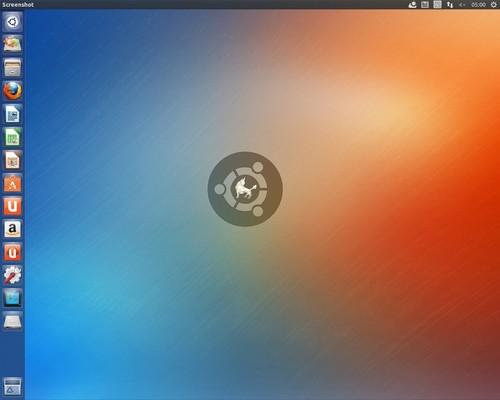Click the keyboard layout indicator
Viewport: 500px width, 400px height.
pos(437,5)
